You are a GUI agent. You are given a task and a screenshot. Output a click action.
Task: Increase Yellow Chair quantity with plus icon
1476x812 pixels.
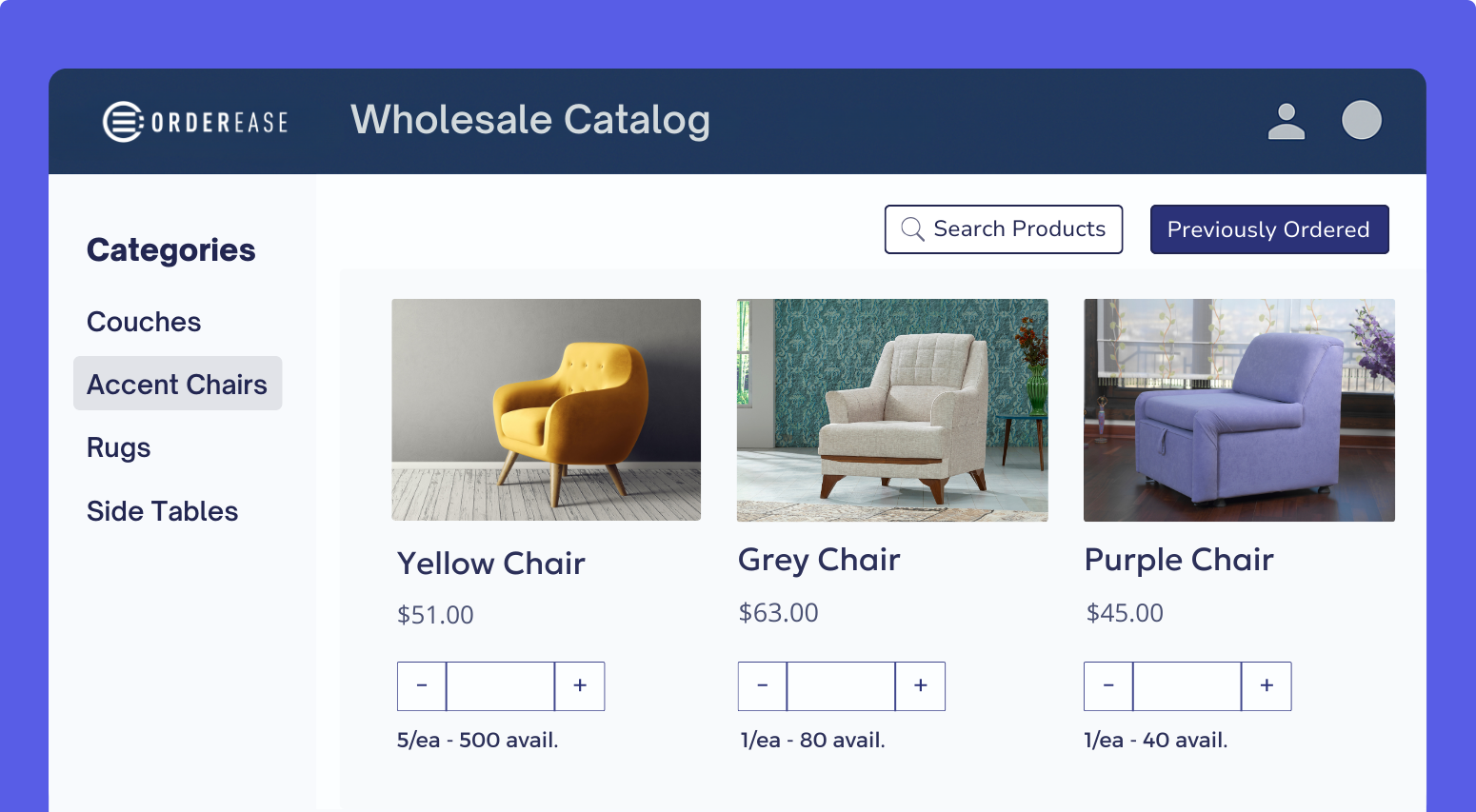(579, 685)
